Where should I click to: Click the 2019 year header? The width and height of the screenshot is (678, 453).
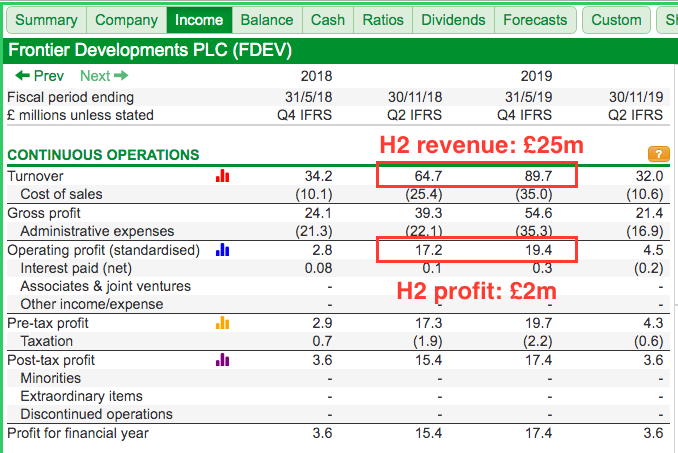tap(537, 76)
